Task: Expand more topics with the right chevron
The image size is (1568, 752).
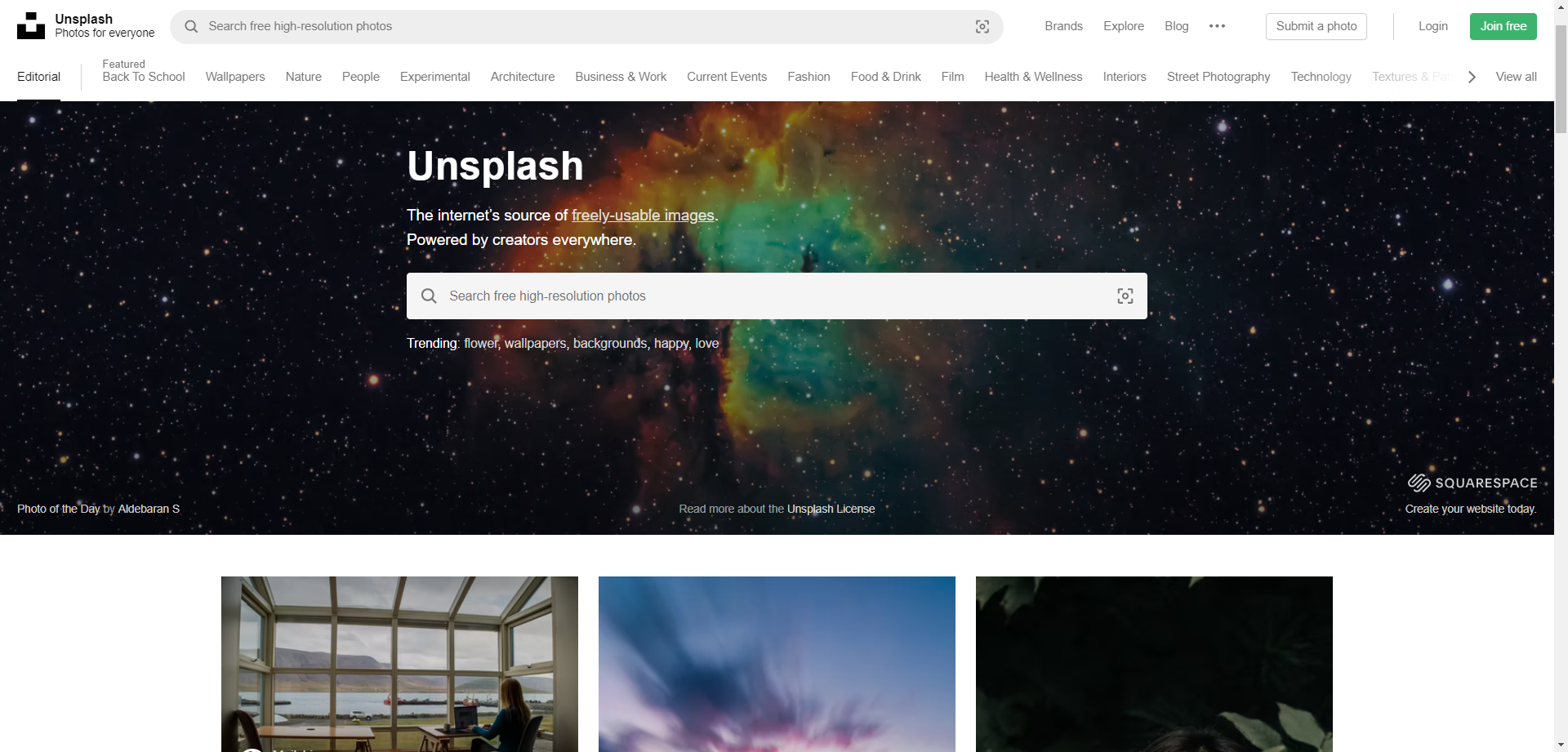Action: pyautogui.click(x=1472, y=77)
